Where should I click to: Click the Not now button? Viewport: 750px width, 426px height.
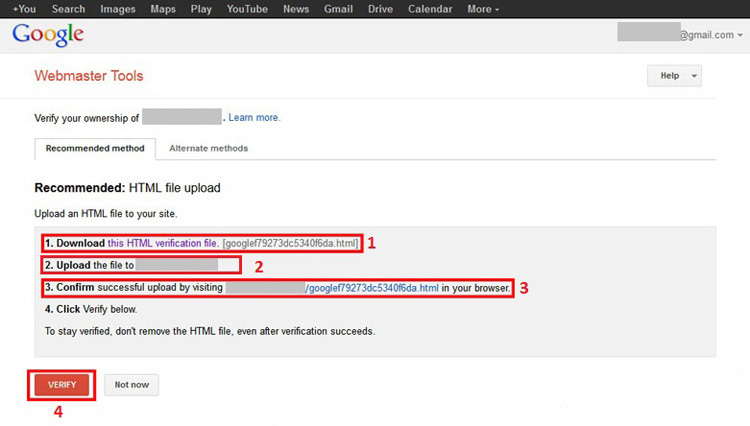click(x=132, y=385)
